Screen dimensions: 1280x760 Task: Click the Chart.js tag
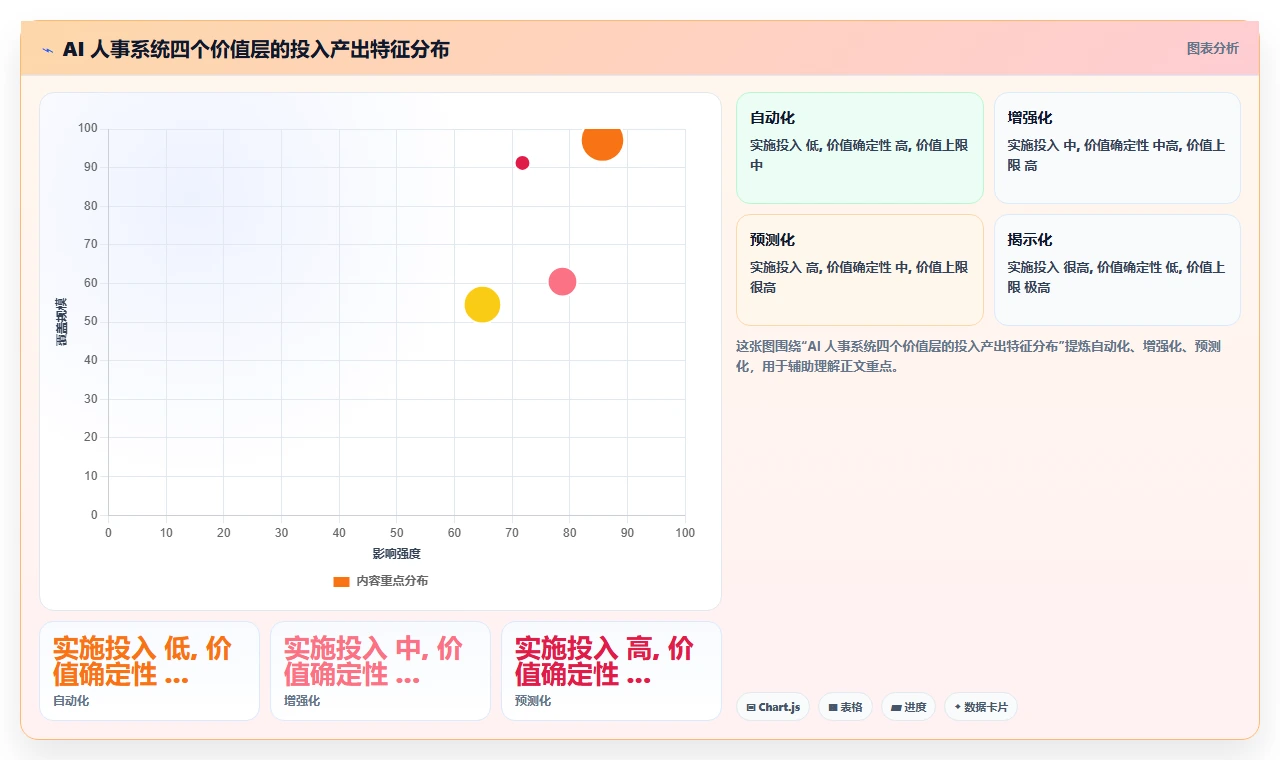point(773,707)
